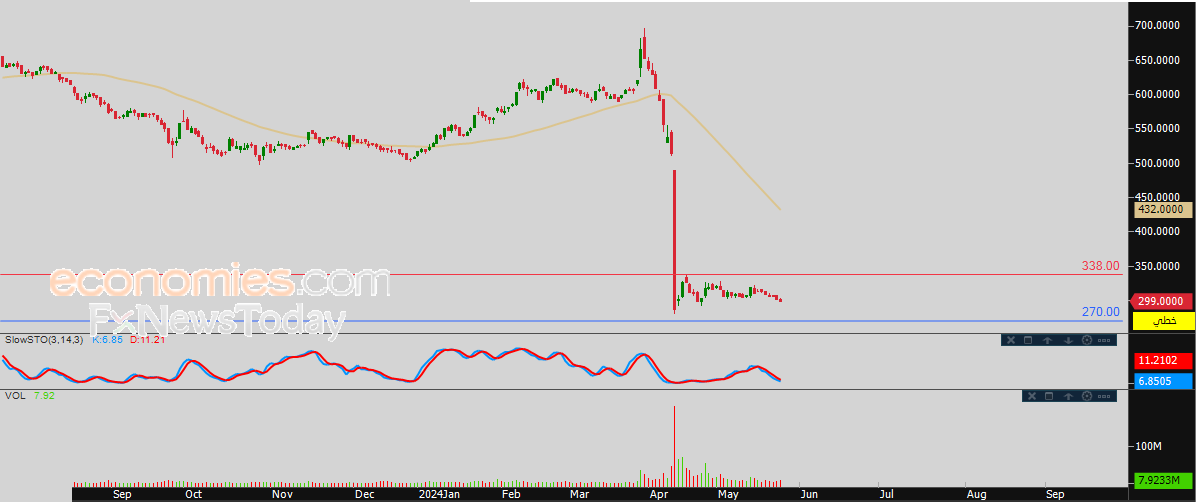Screen dimensions: 1196x502
Task: Open more options for VOL panel
Action: [1104, 396]
